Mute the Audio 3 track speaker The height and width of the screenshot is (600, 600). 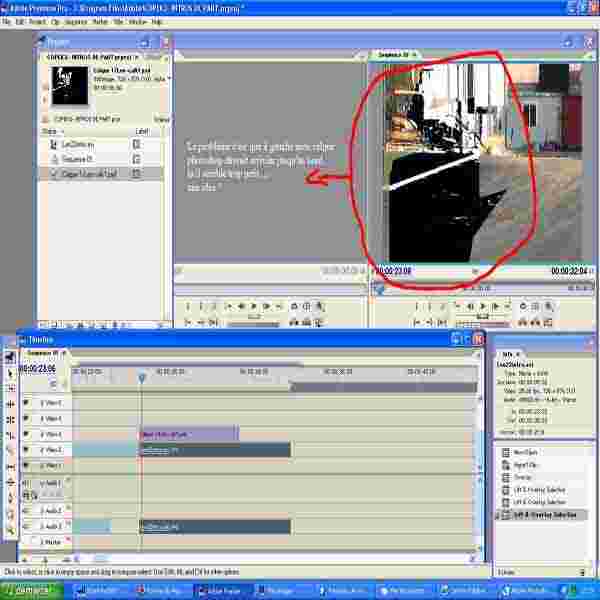26,527
